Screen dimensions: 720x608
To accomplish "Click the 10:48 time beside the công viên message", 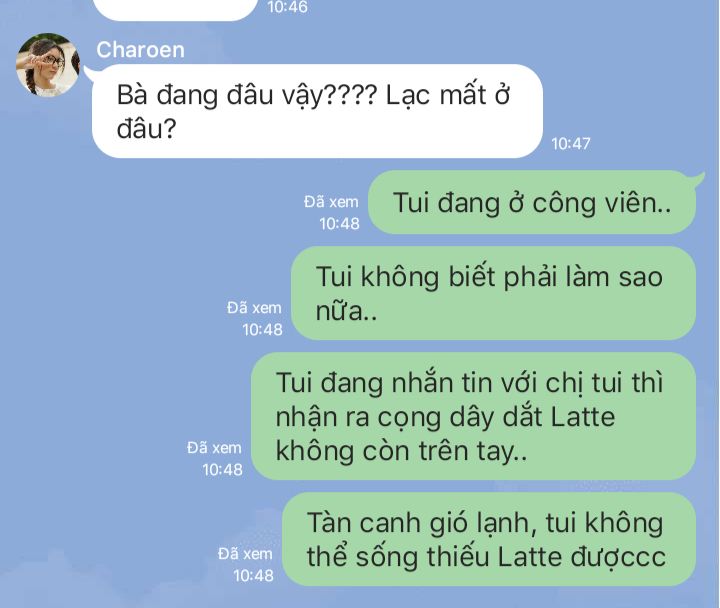I will (339, 224).
